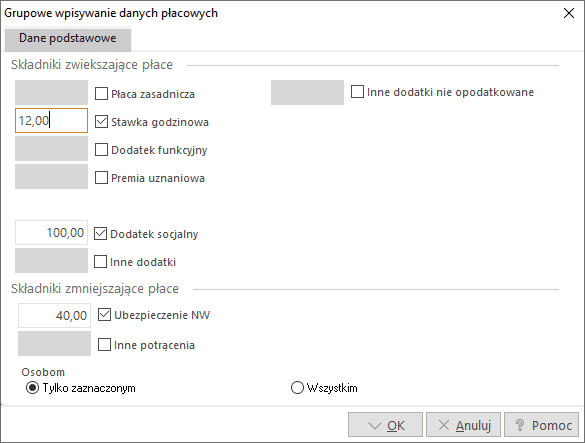Viewport: 585px width, 443px height.
Task: Focus the Stawka godzinowa value field
Action: 51,121
